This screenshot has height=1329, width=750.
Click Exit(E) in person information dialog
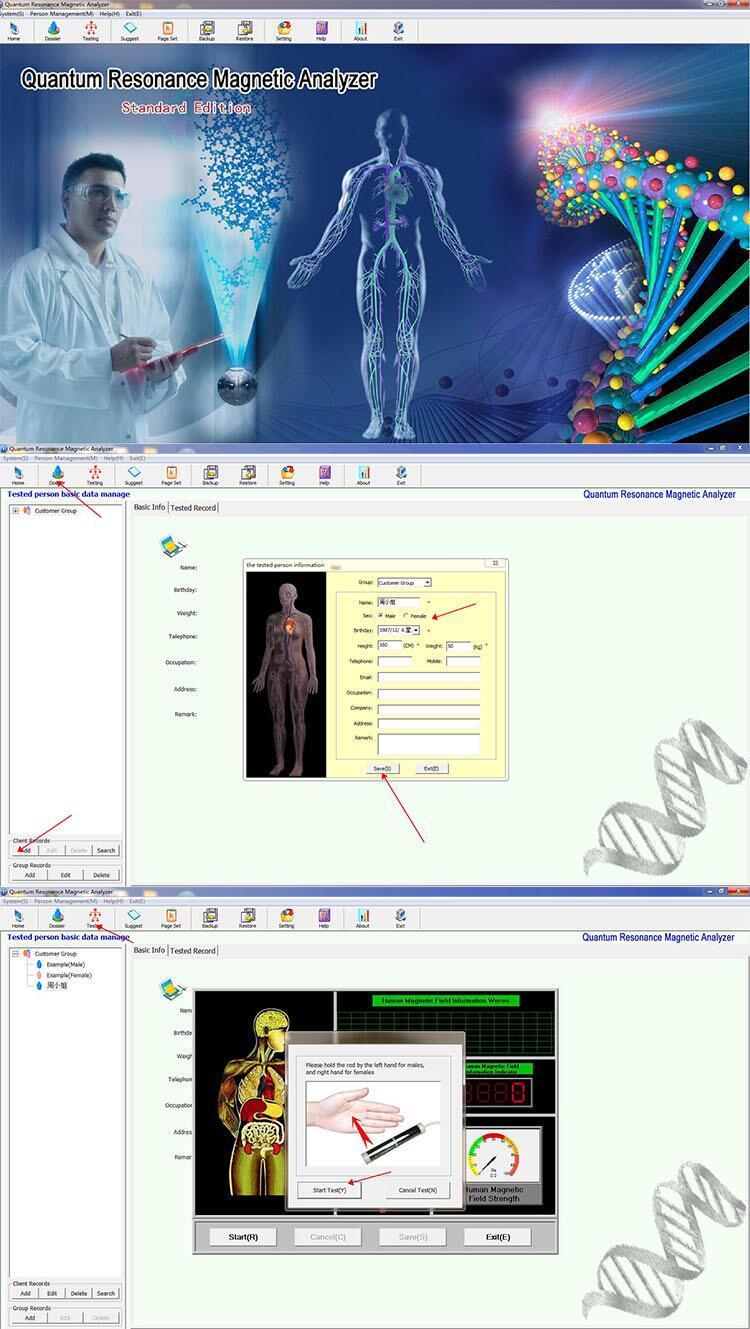tap(430, 768)
